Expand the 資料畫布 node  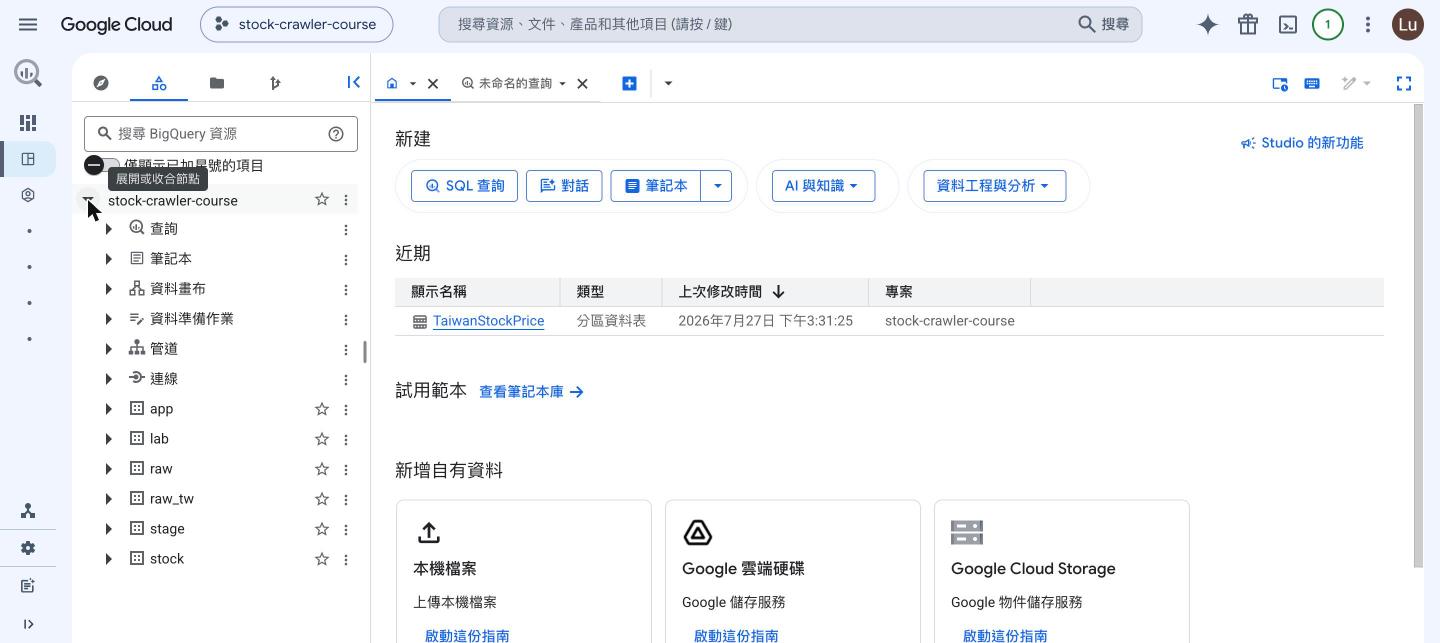click(108, 289)
